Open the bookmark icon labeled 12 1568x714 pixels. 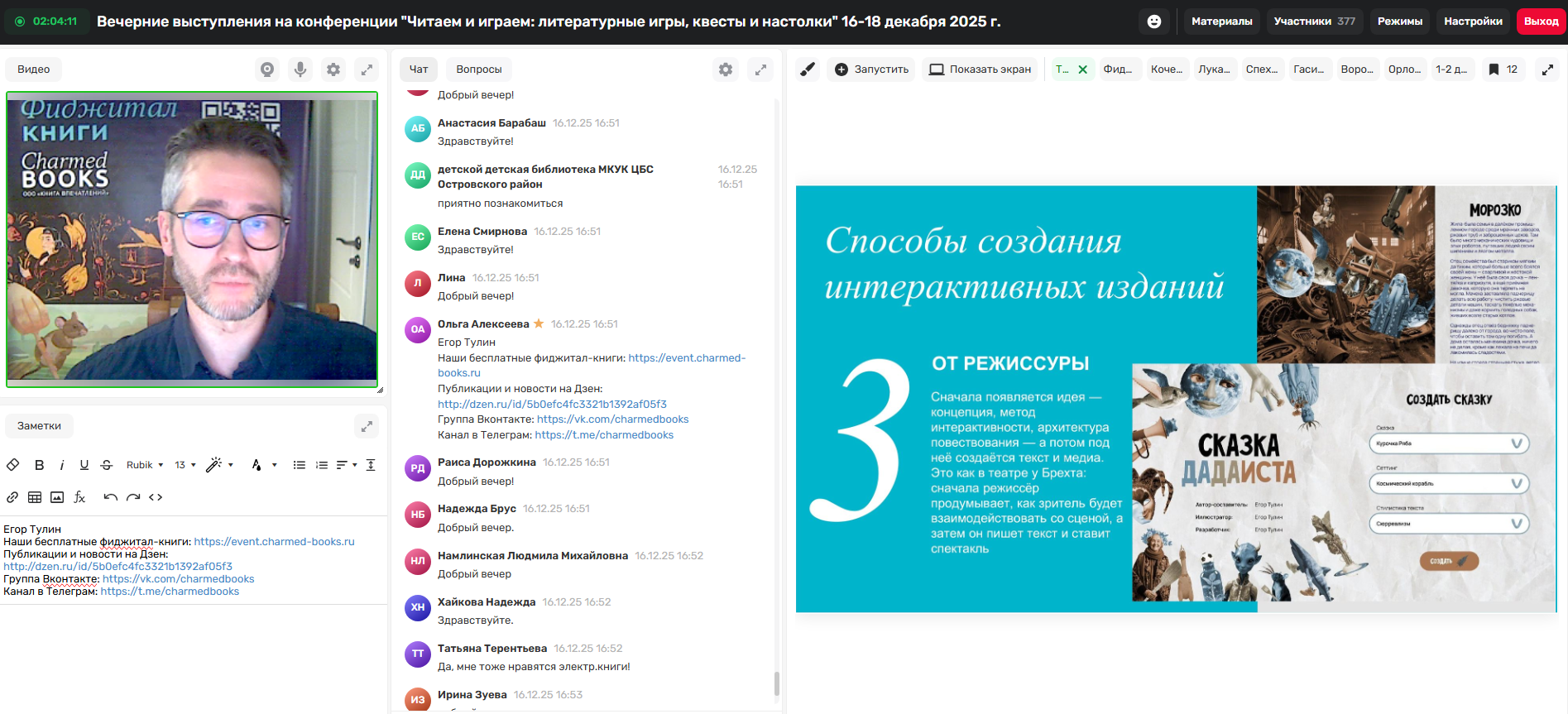[x=1503, y=69]
